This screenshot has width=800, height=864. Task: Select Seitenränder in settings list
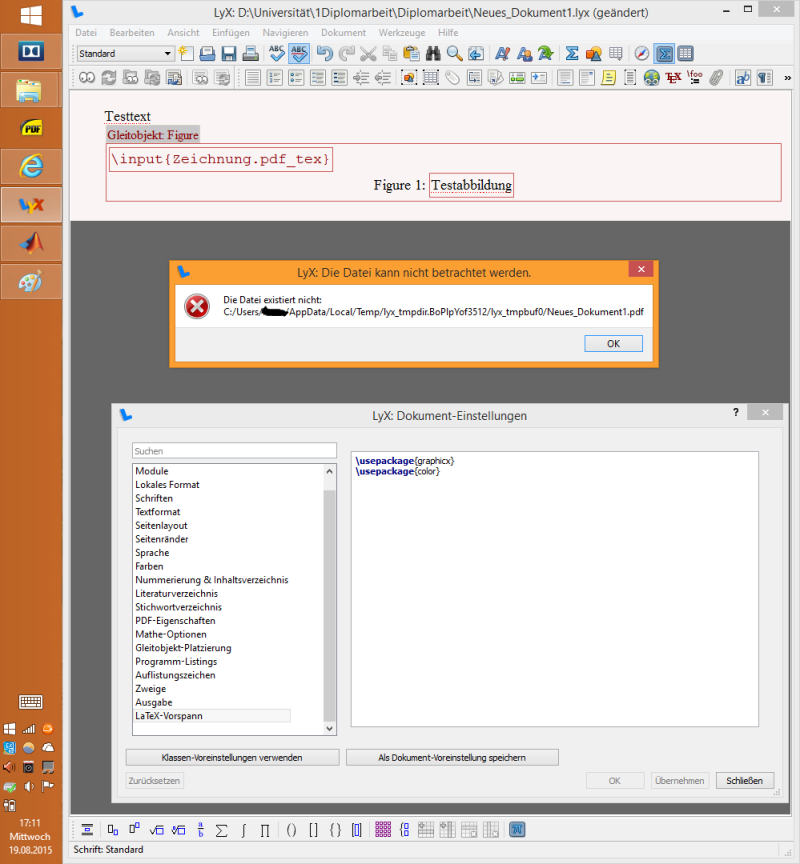point(162,539)
